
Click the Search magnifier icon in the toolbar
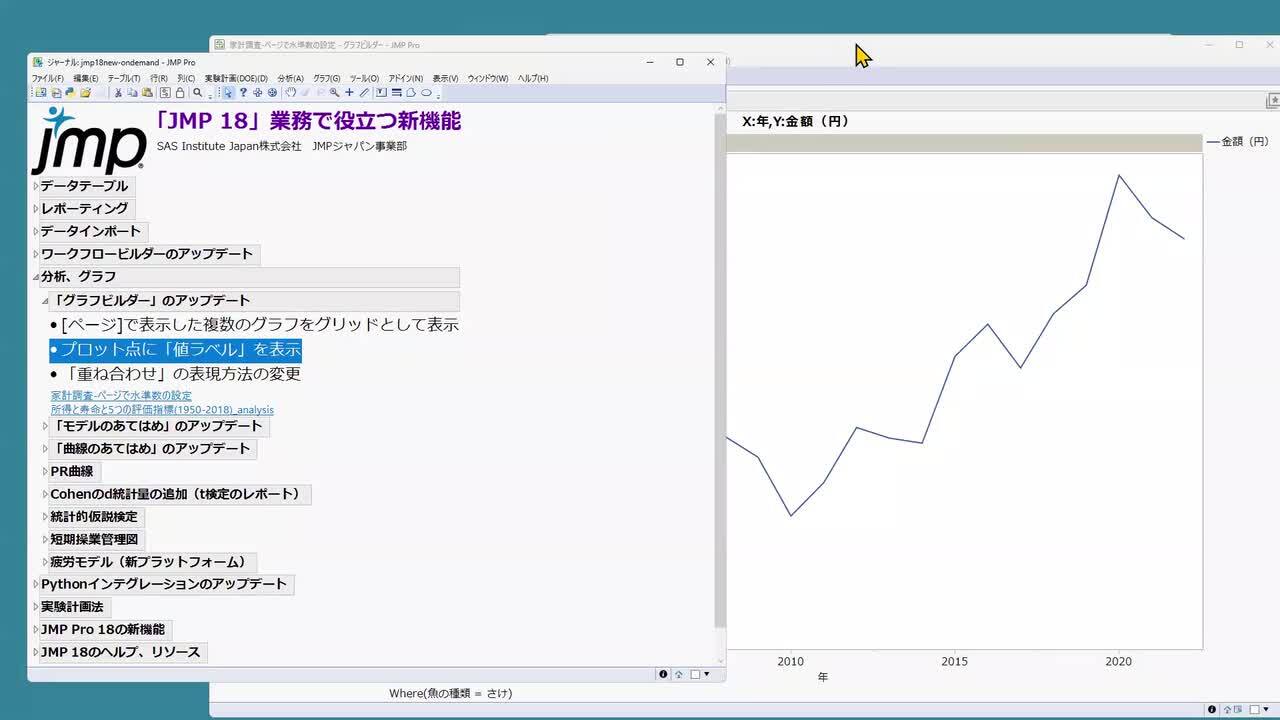click(197, 92)
